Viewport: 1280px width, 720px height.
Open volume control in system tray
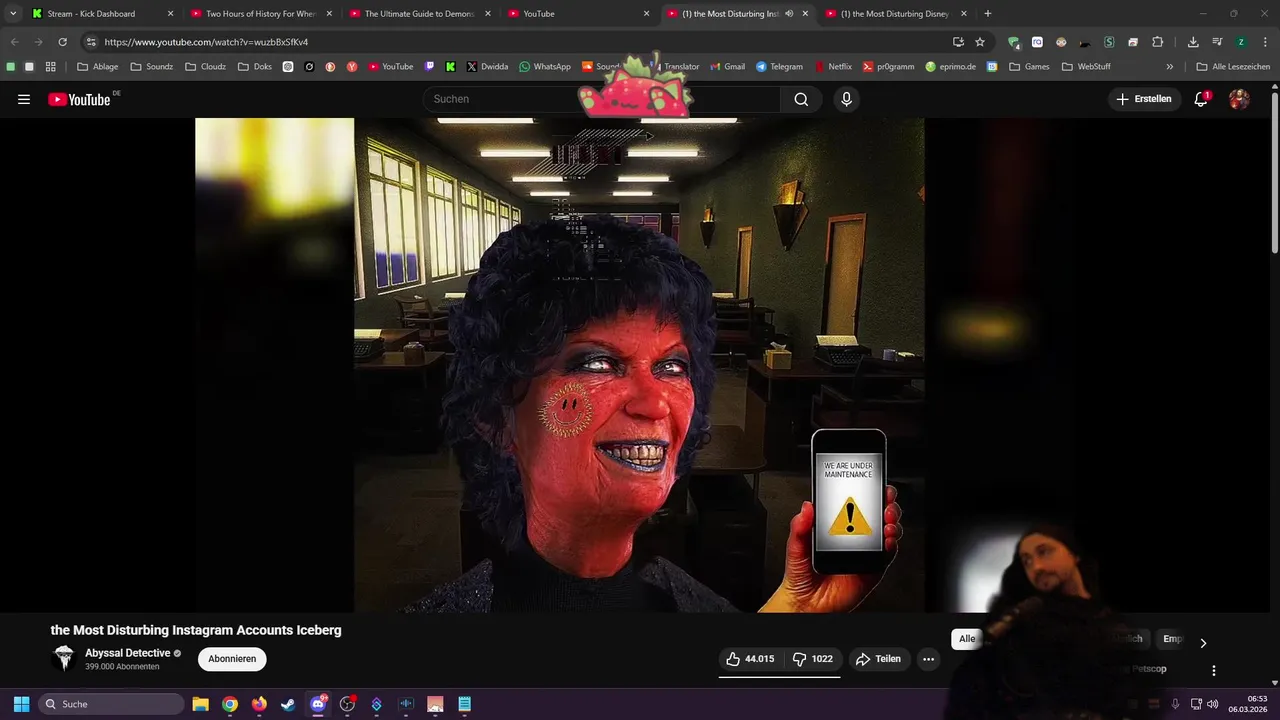click(x=1212, y=704)
